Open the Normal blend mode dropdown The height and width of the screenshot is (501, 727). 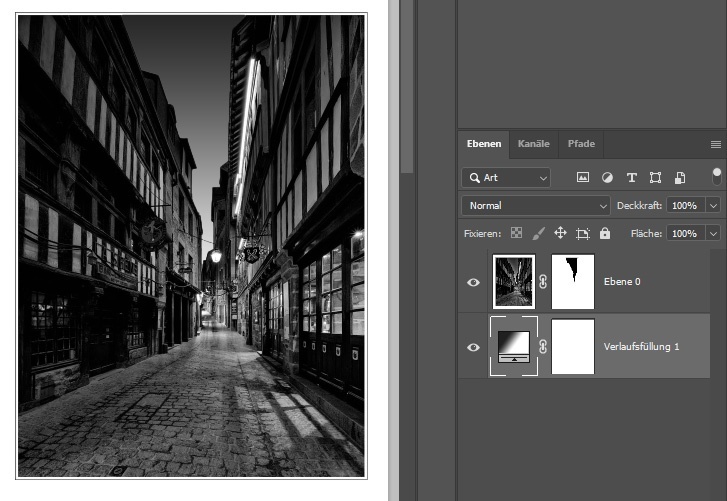(535, 205)
